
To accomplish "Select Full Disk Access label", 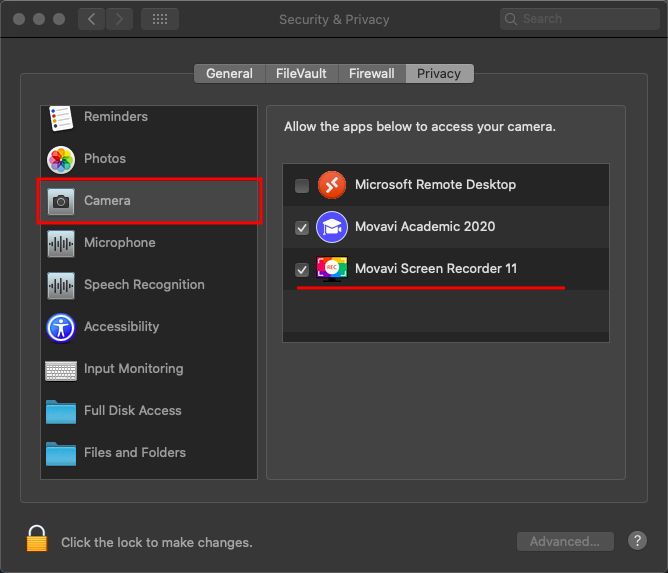I will click(x=133, y=410).
